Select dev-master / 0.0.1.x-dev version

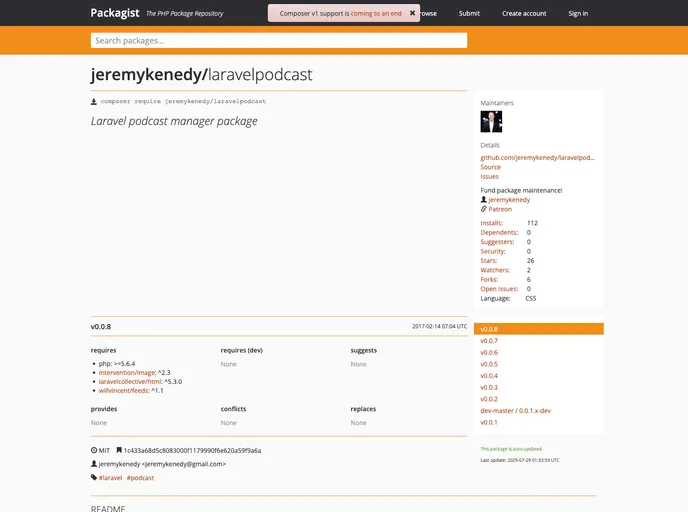pyautogui.click(x=516, y=411)
